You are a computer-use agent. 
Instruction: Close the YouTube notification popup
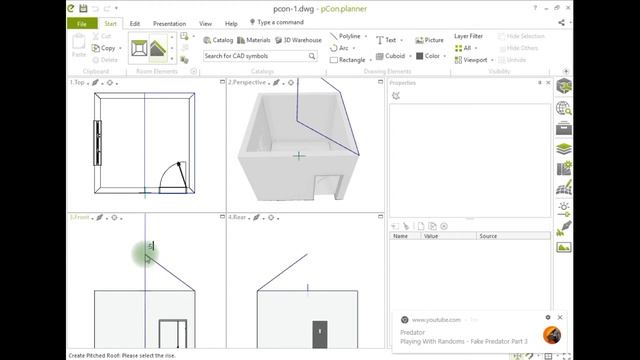[560, 317]
